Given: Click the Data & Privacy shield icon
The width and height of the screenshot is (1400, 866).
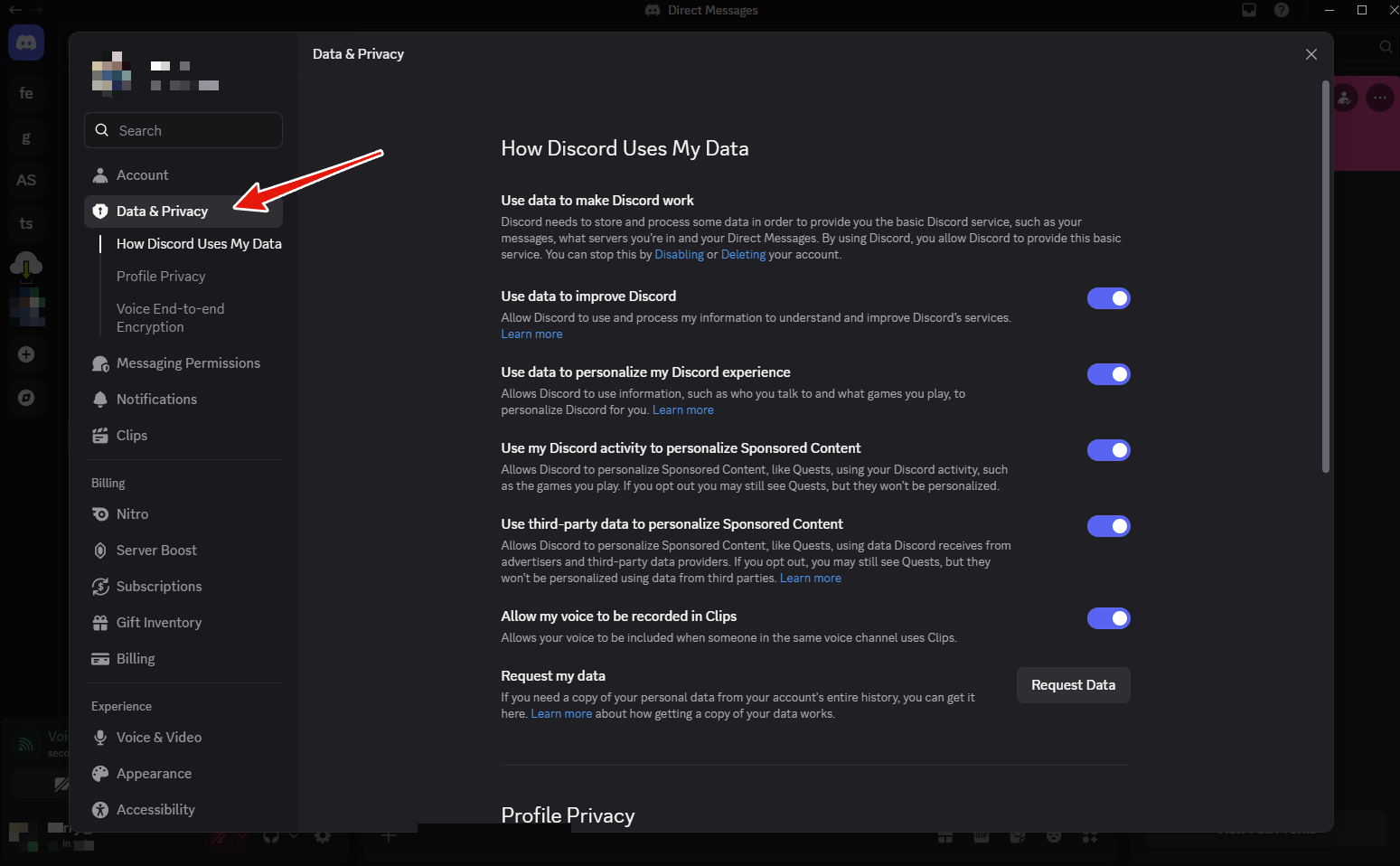Looking at the screenshot, I should (x=100, y=212).
